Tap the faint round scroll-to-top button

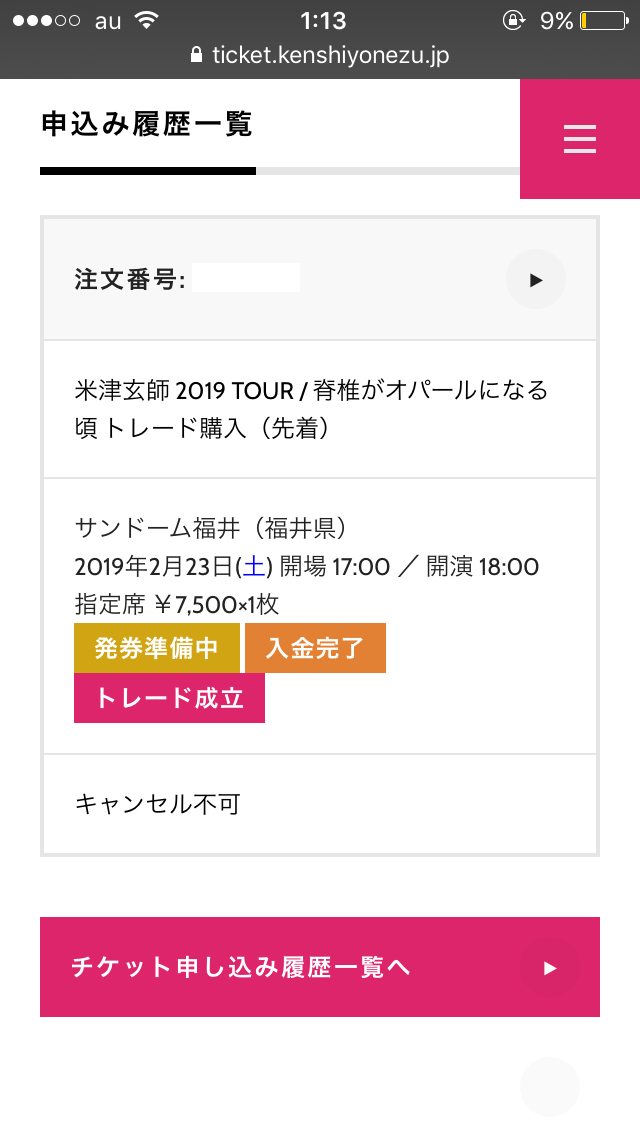(550, 1087)
